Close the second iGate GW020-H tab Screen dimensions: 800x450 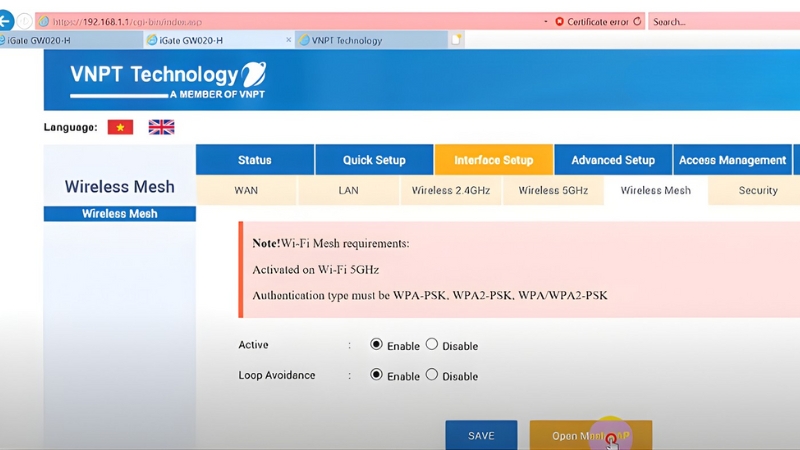coord(288,40)
